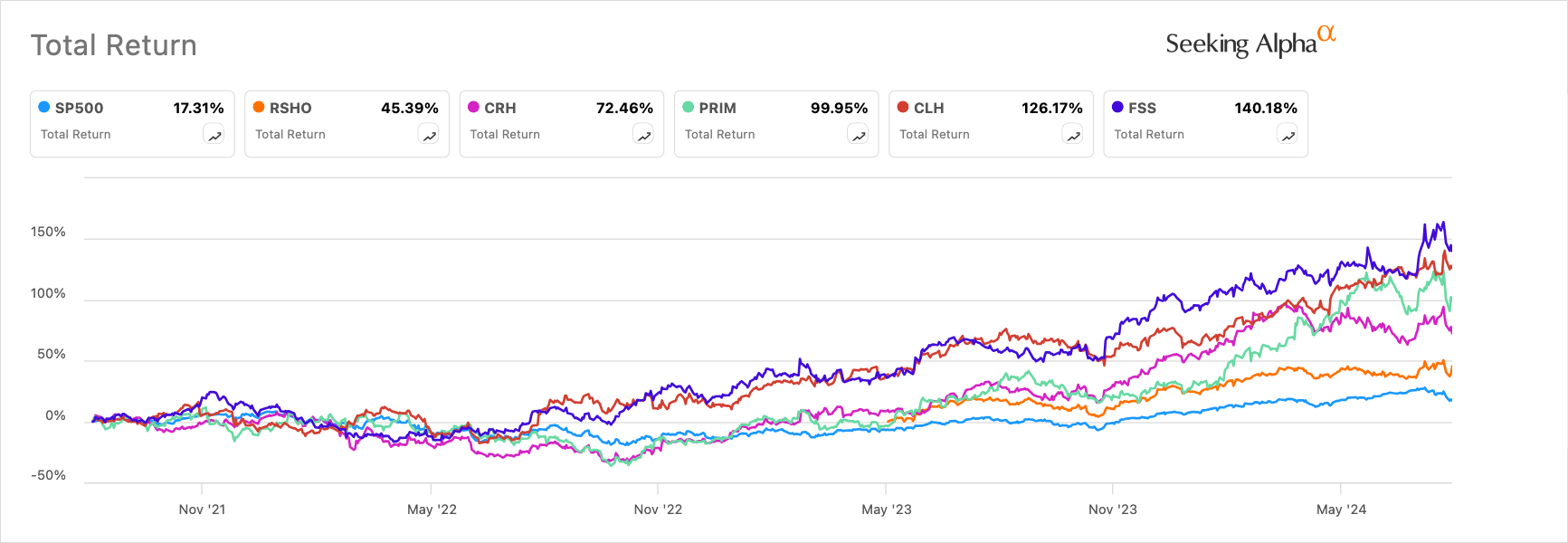Click the SP500 trend chart icon
Screen dimensions: 1568x543
coord(214,136)
